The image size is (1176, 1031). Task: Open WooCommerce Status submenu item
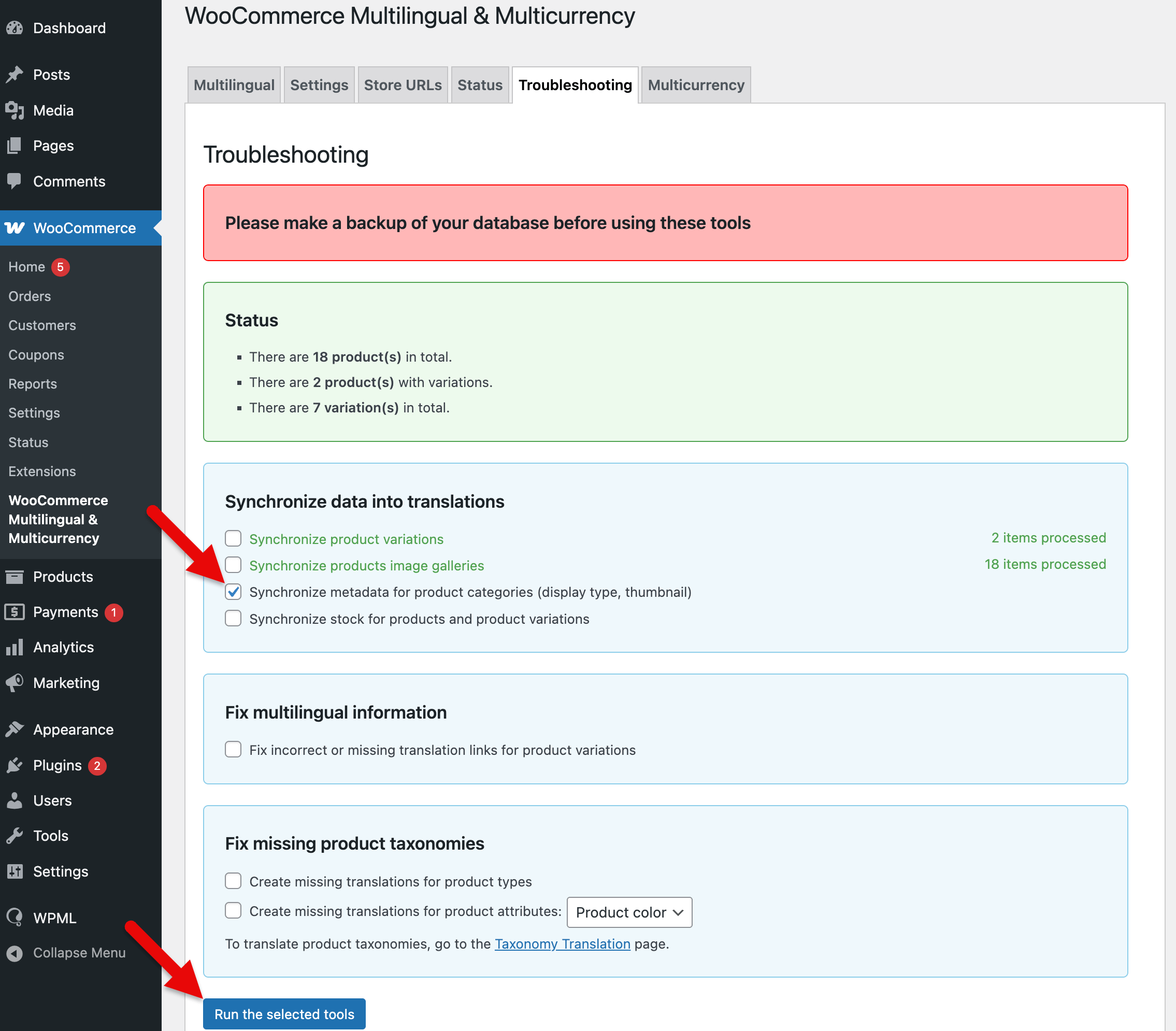(28, 442)
